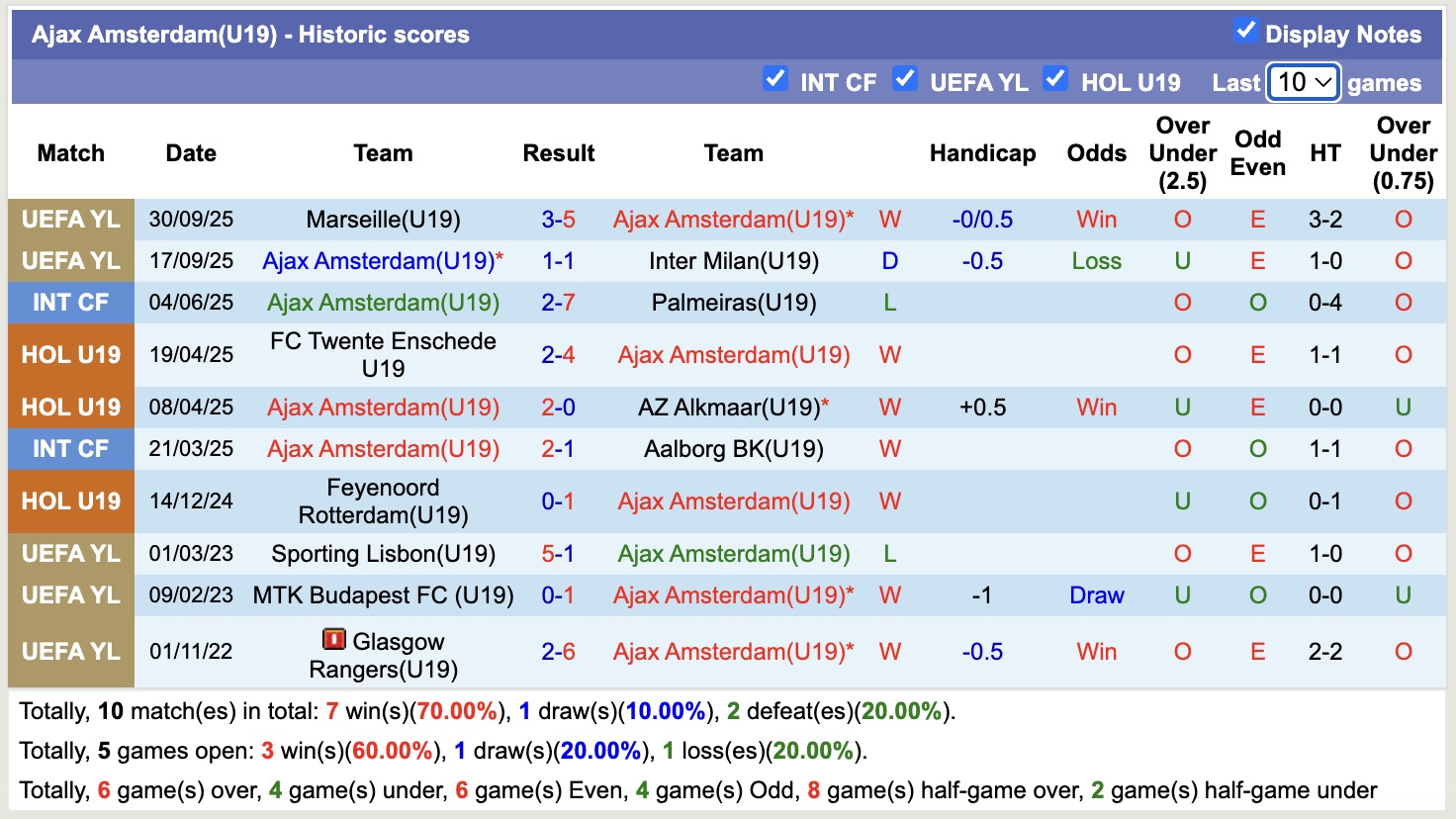Click the Handicap column header

coord(982,153)
